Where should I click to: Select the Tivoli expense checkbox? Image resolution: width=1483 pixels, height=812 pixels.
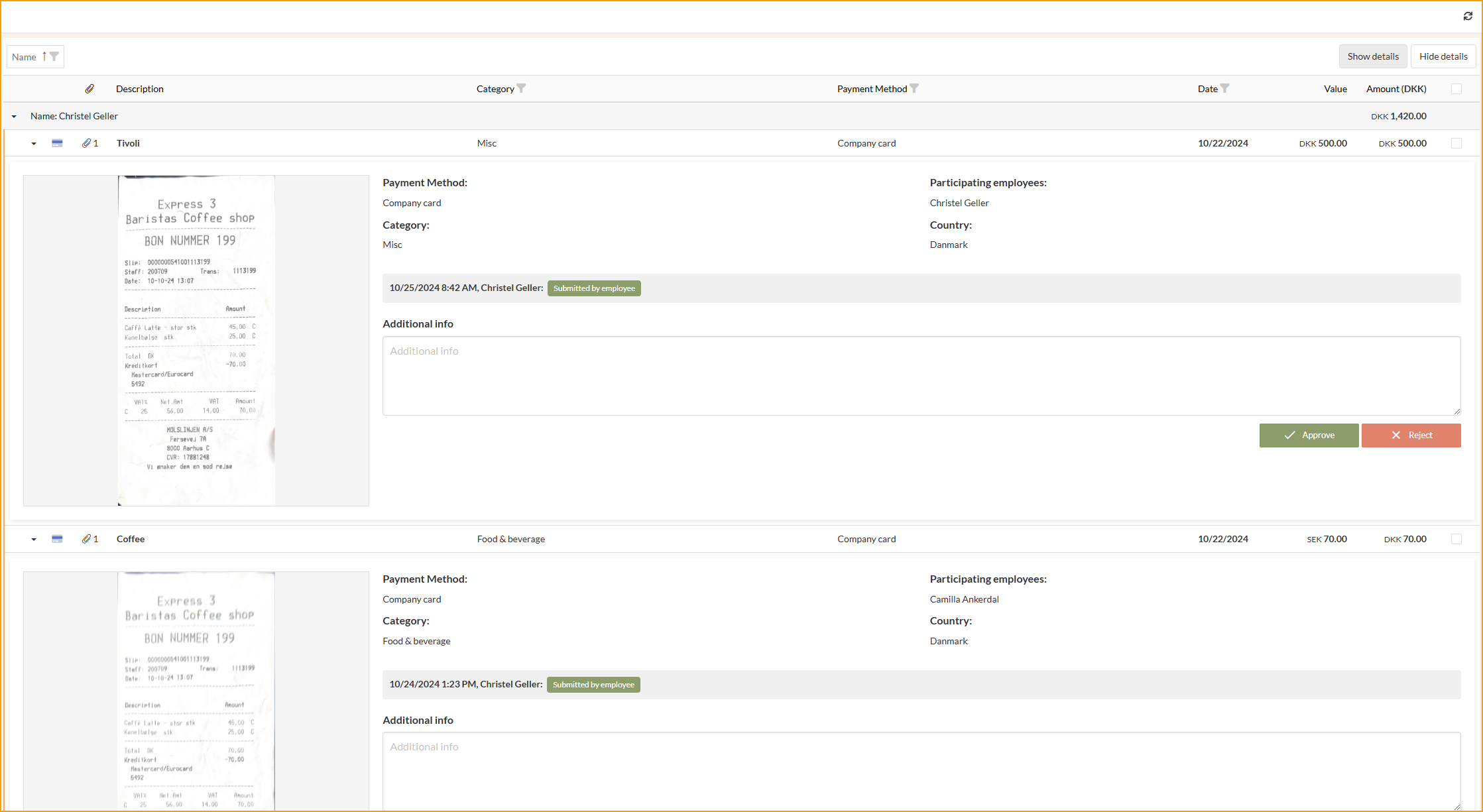1456,143
